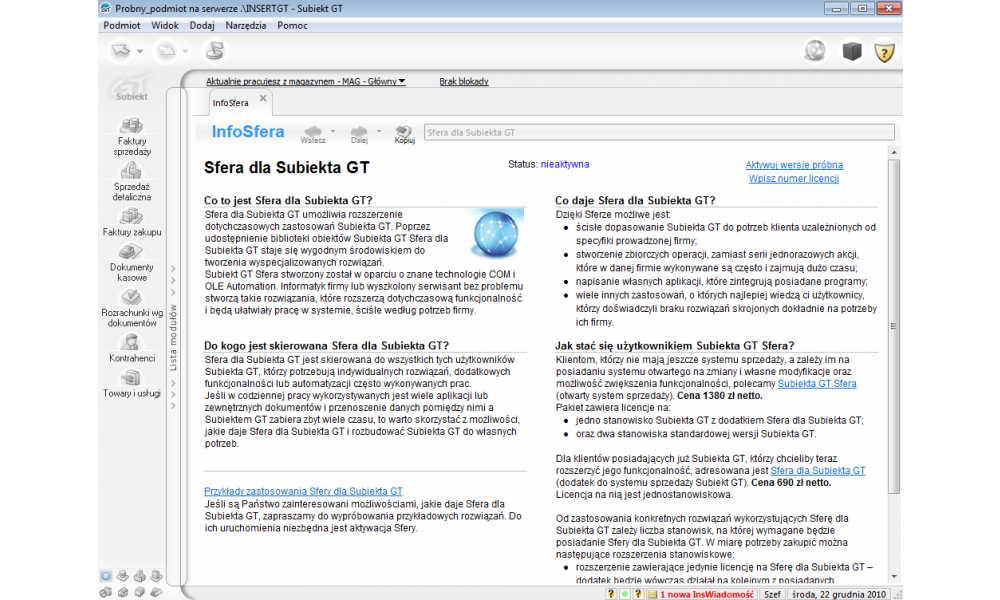
Task: Click the black cube icon at top right
Action: coord(851,50)
